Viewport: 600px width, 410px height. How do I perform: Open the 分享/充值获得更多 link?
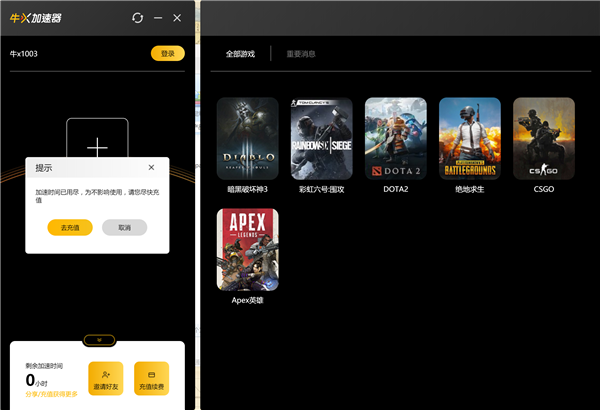[x=52, y=394]
